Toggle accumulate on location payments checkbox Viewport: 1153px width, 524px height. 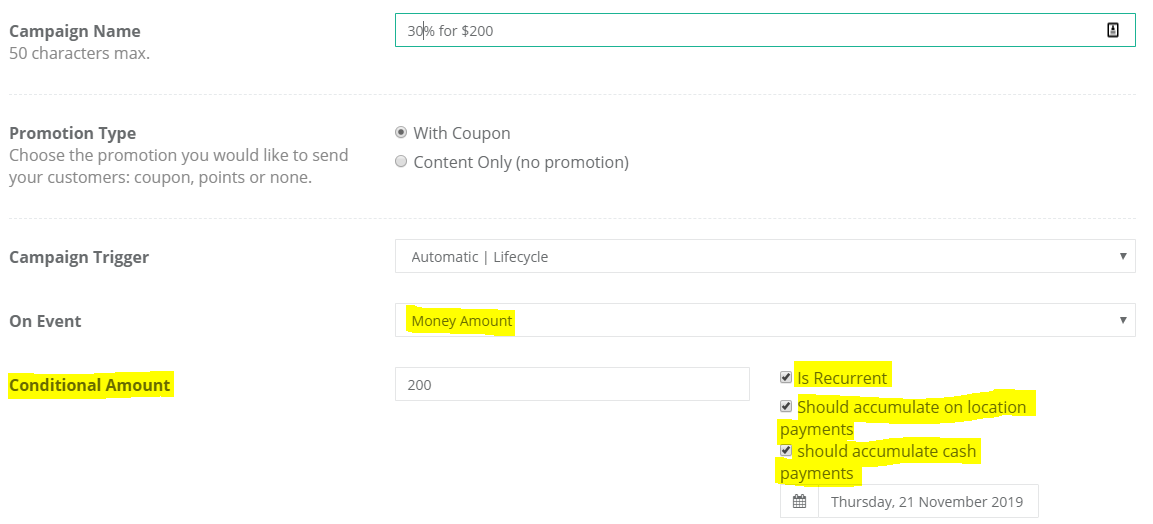[786, 406]
